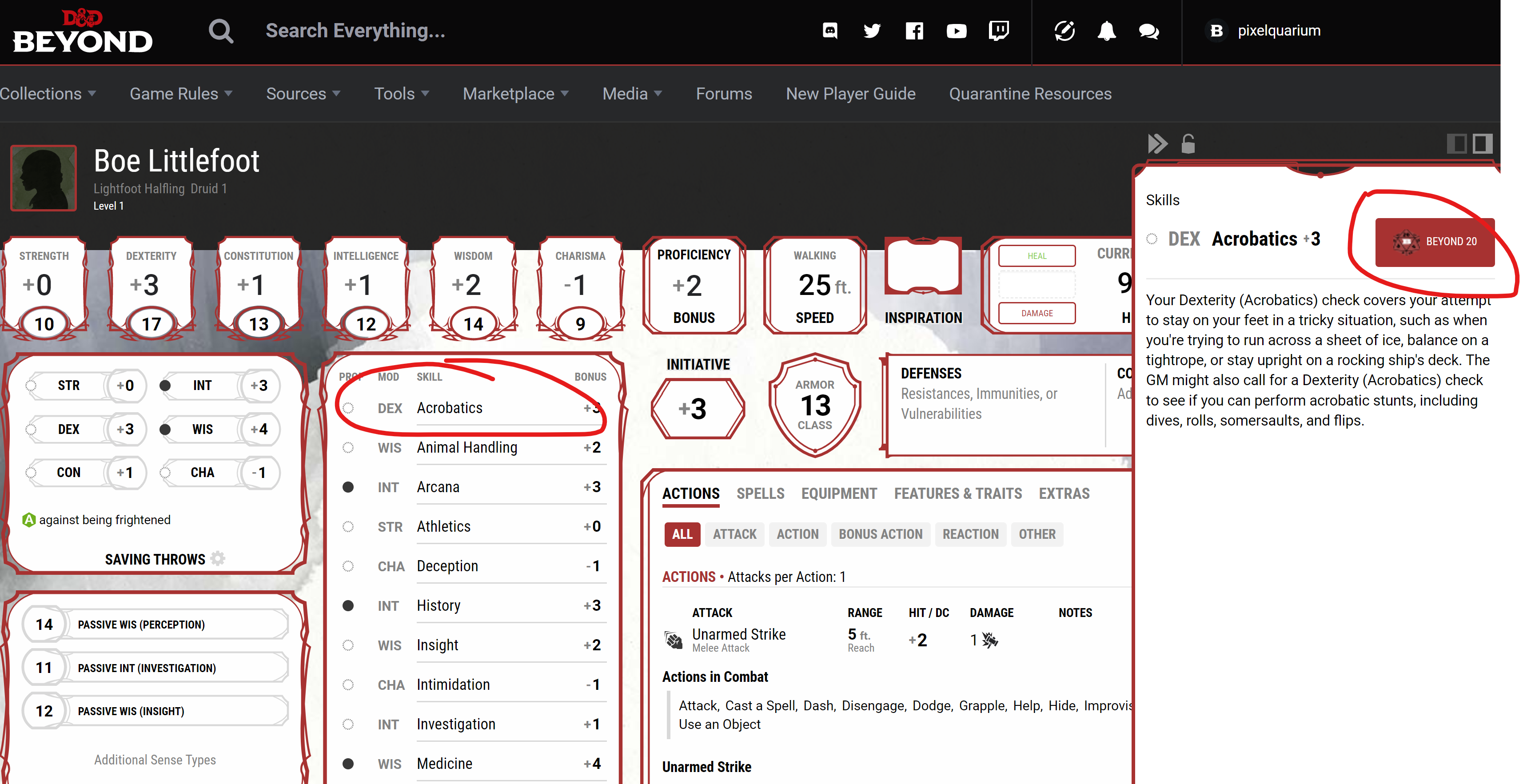This screenshot has height=784, width=1523.
Task: Click the sidebar unlock padlock icon
Action: pos(1188,143)
